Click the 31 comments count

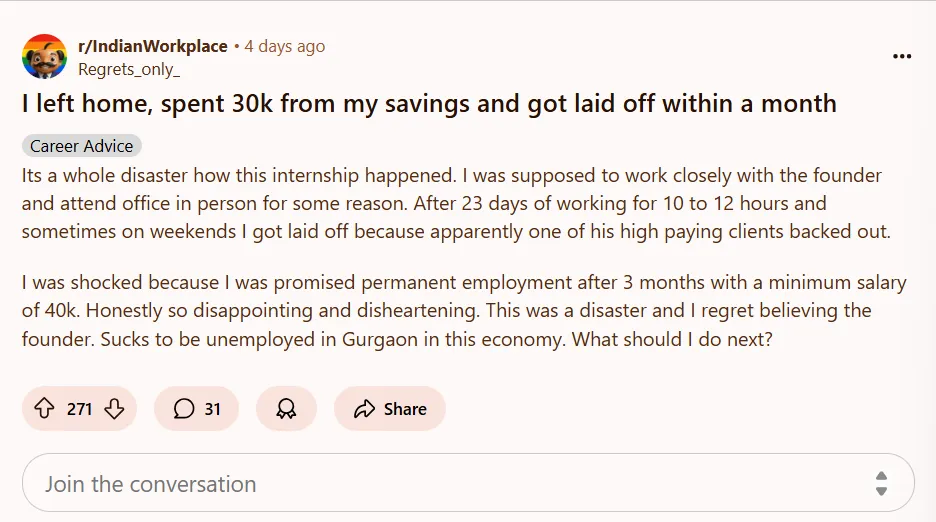[213, 409]
